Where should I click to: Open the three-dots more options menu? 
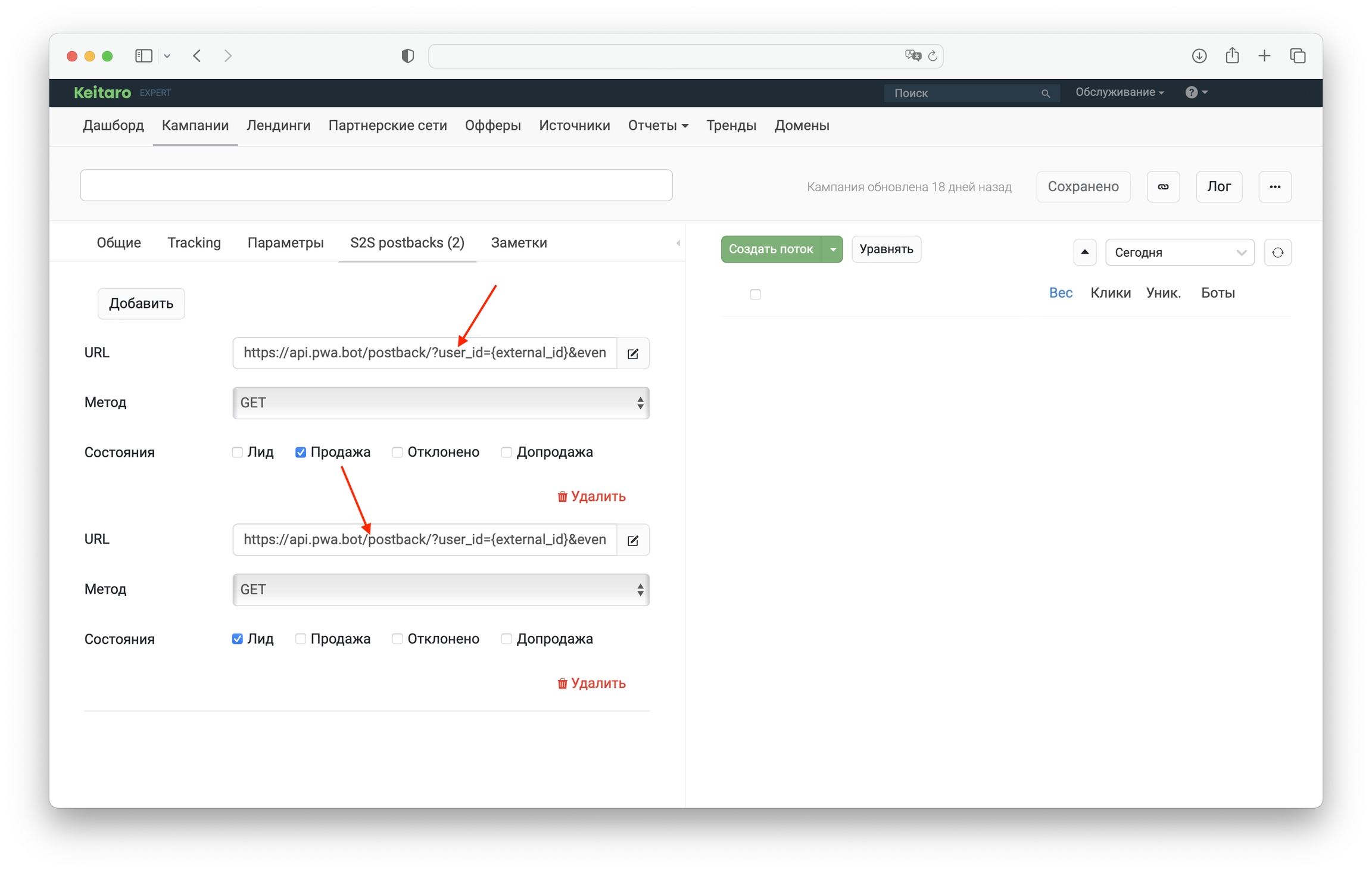(1274, 187)
